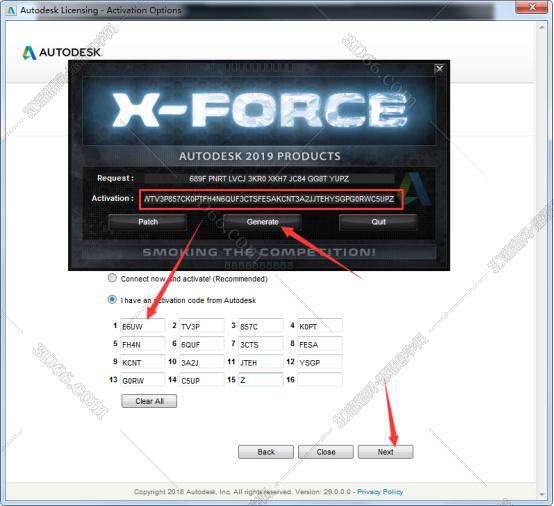
Task: Proceed with the Next button
Action: [x=385, y=452]
